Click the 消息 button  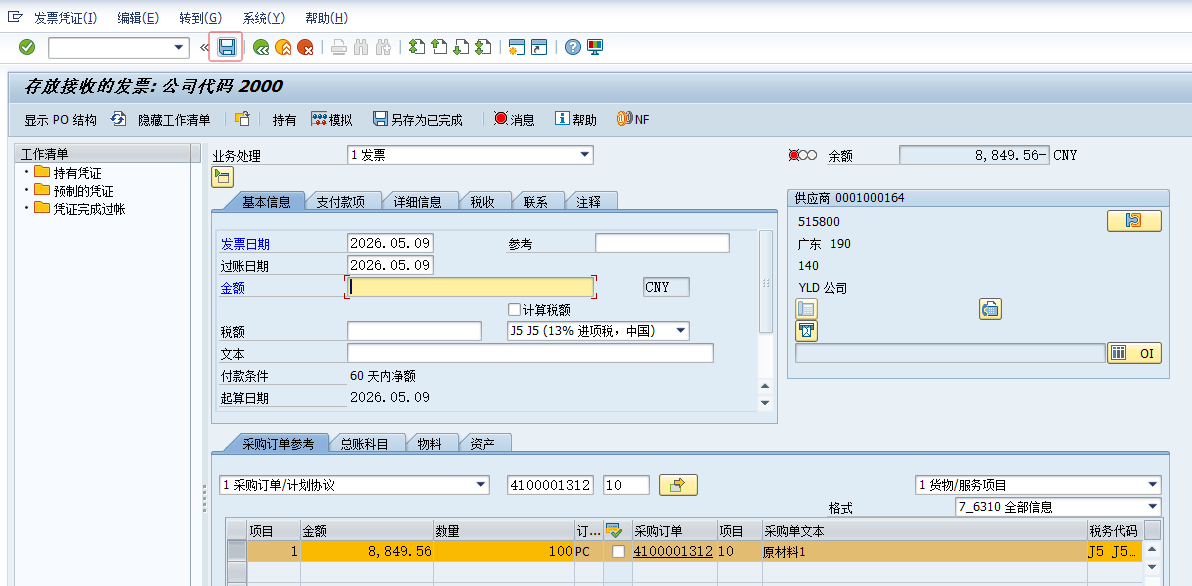[x=514, y=119]
